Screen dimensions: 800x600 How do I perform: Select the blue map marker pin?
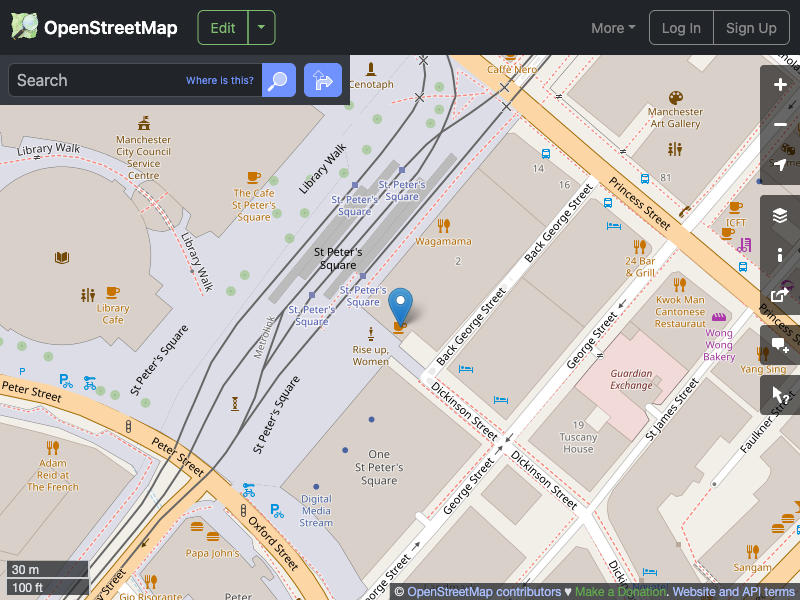(x=401, y=303)
